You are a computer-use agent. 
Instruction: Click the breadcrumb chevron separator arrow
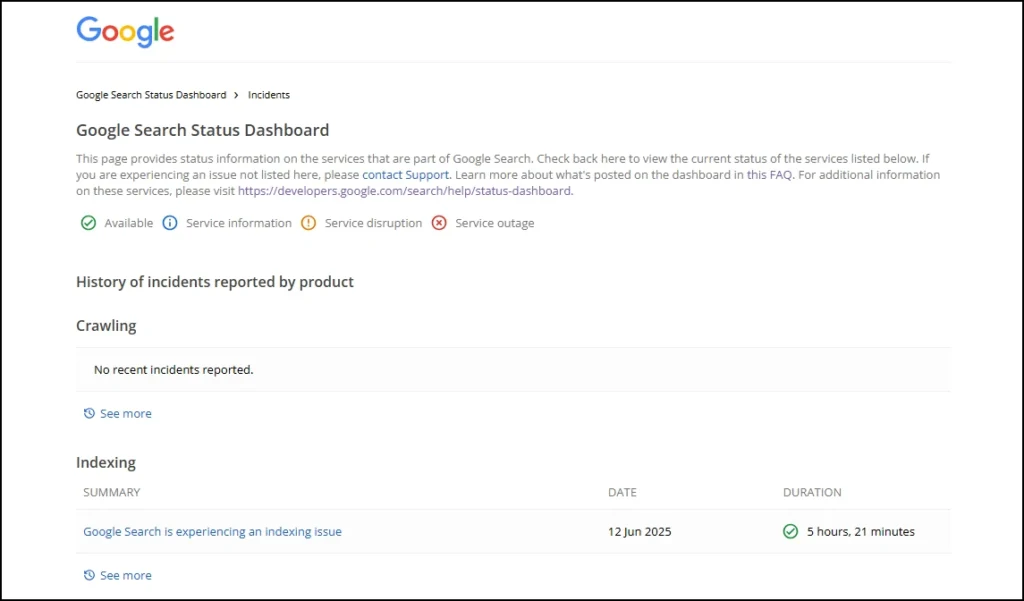point(237,95)
